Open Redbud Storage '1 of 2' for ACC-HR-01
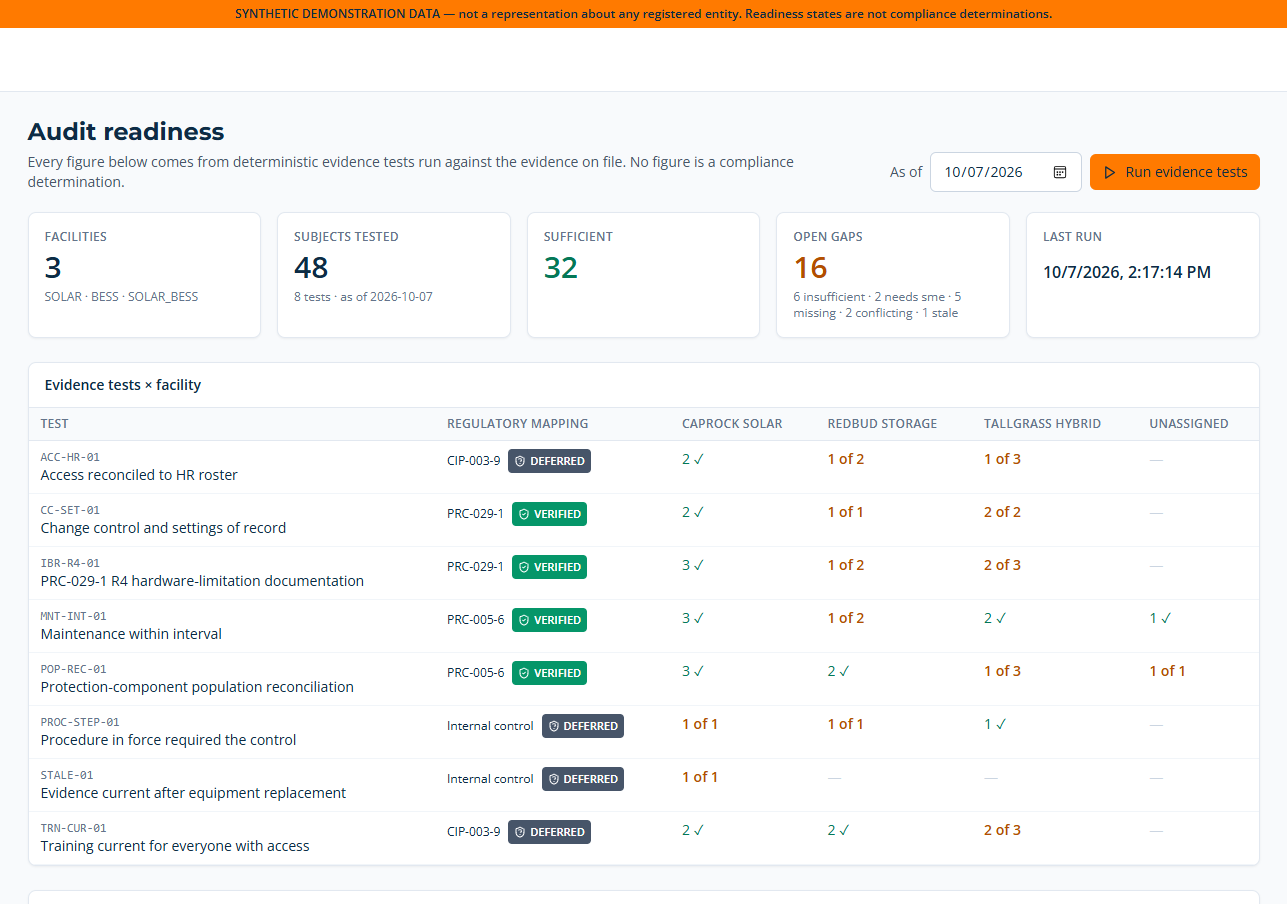 (846, 459)
